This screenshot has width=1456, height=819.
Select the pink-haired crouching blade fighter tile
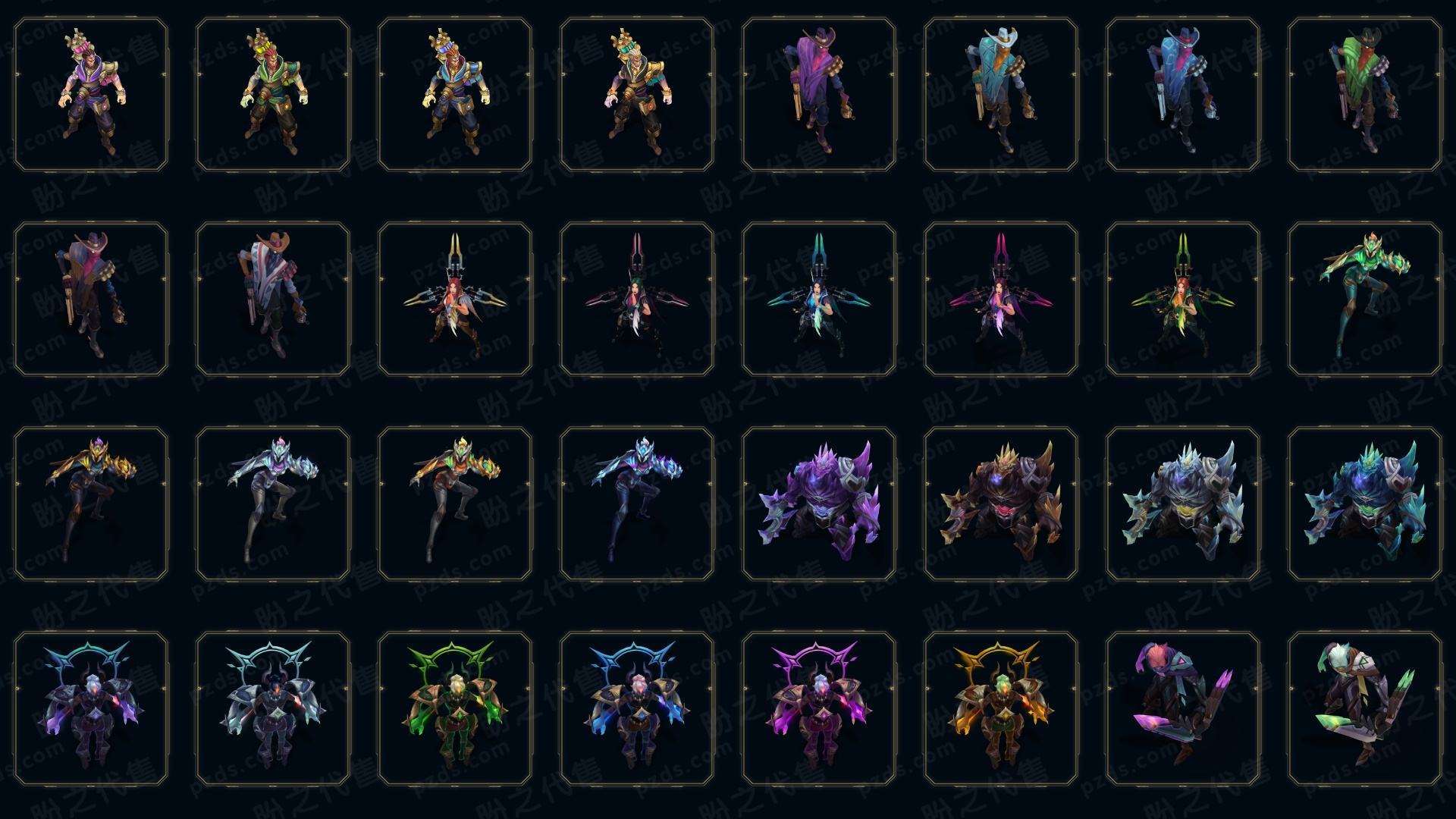[x=1183, y=708]
